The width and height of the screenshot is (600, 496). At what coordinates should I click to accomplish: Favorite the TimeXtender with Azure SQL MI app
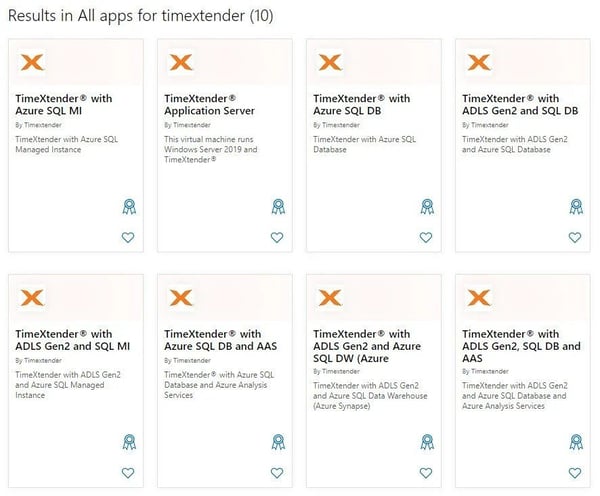128,238
